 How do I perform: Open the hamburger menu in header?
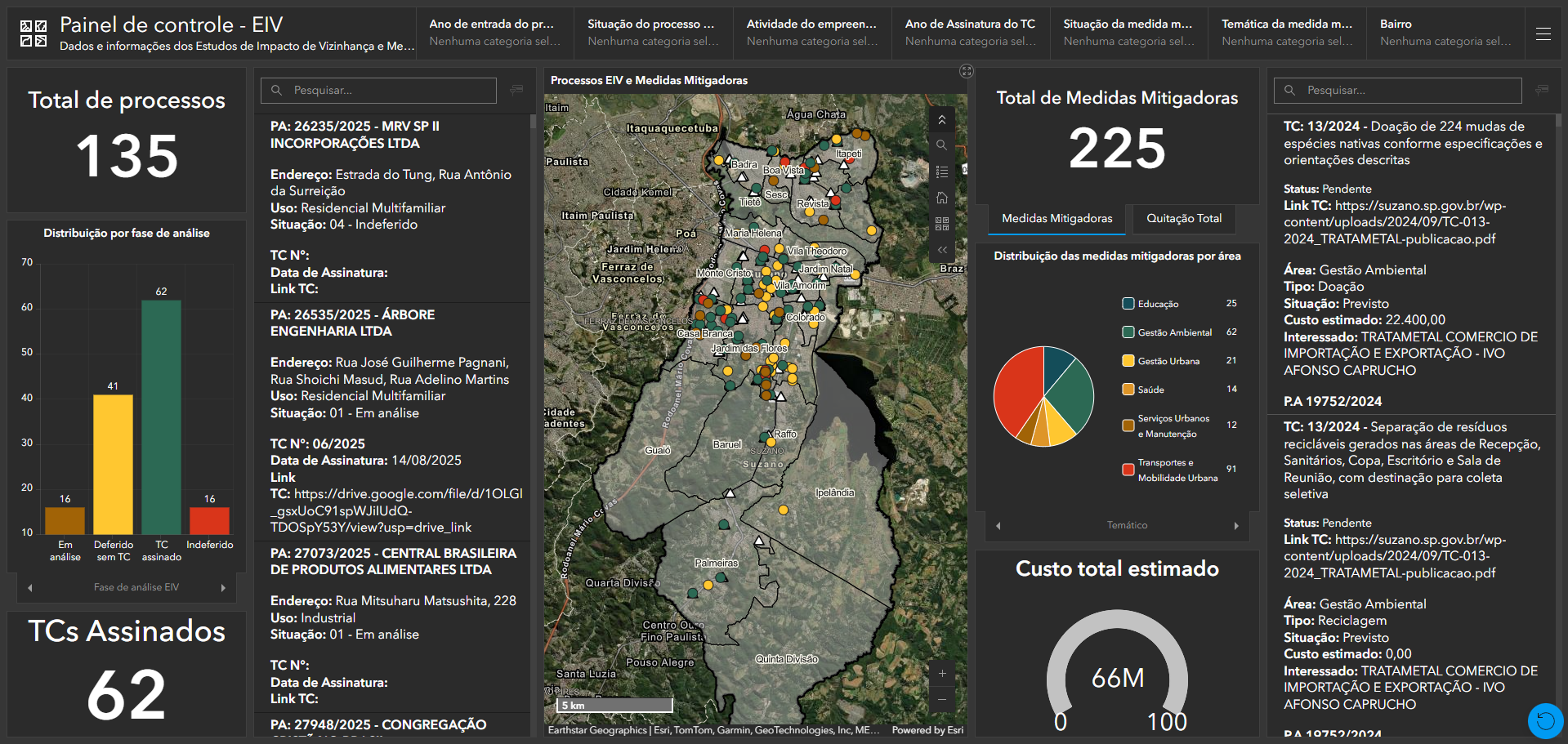click(x=1543, y=33)
